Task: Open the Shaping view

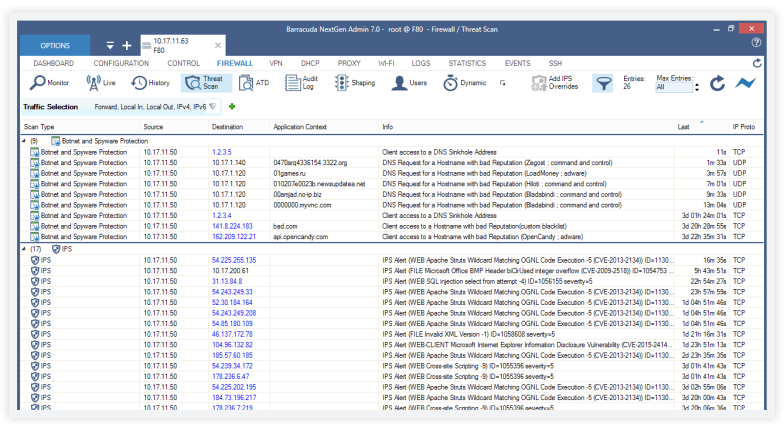Action: pos(354,83)
